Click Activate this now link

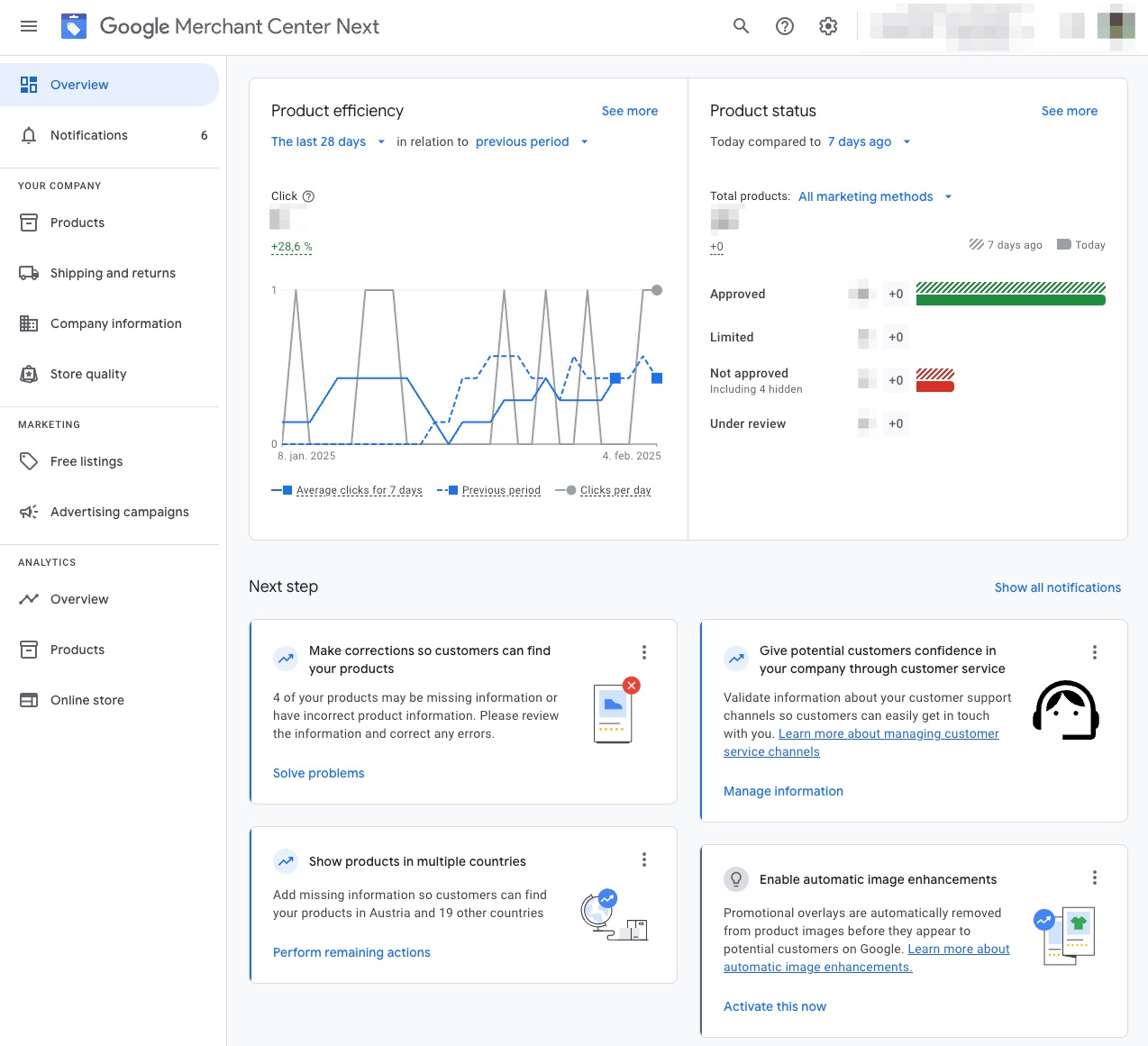point(775,1006)
